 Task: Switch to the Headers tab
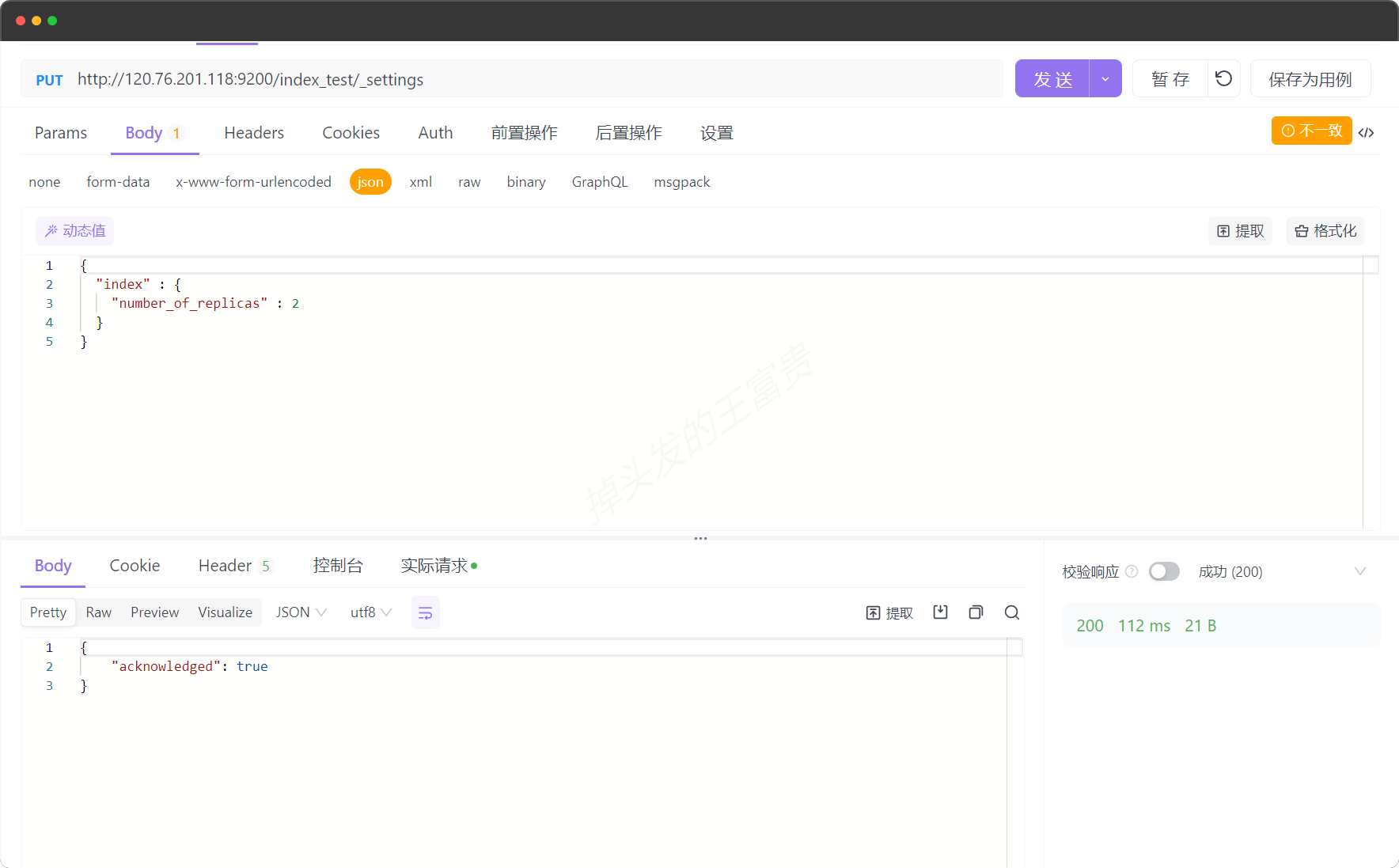254,133
